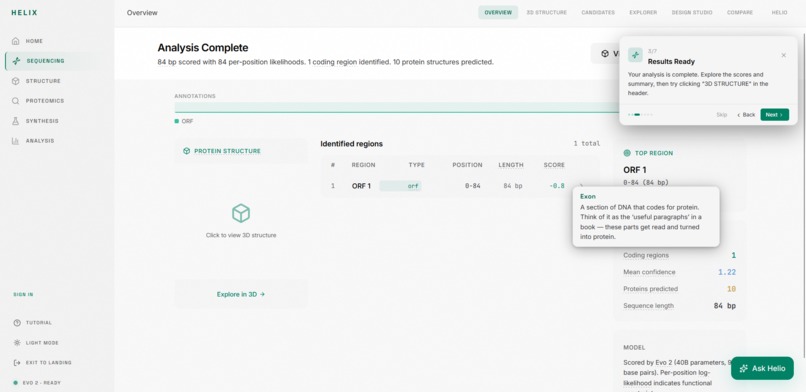Screen dimensions: 806x392
Task: Click the Analysis bar chart icon
Action: click(15, 141)
